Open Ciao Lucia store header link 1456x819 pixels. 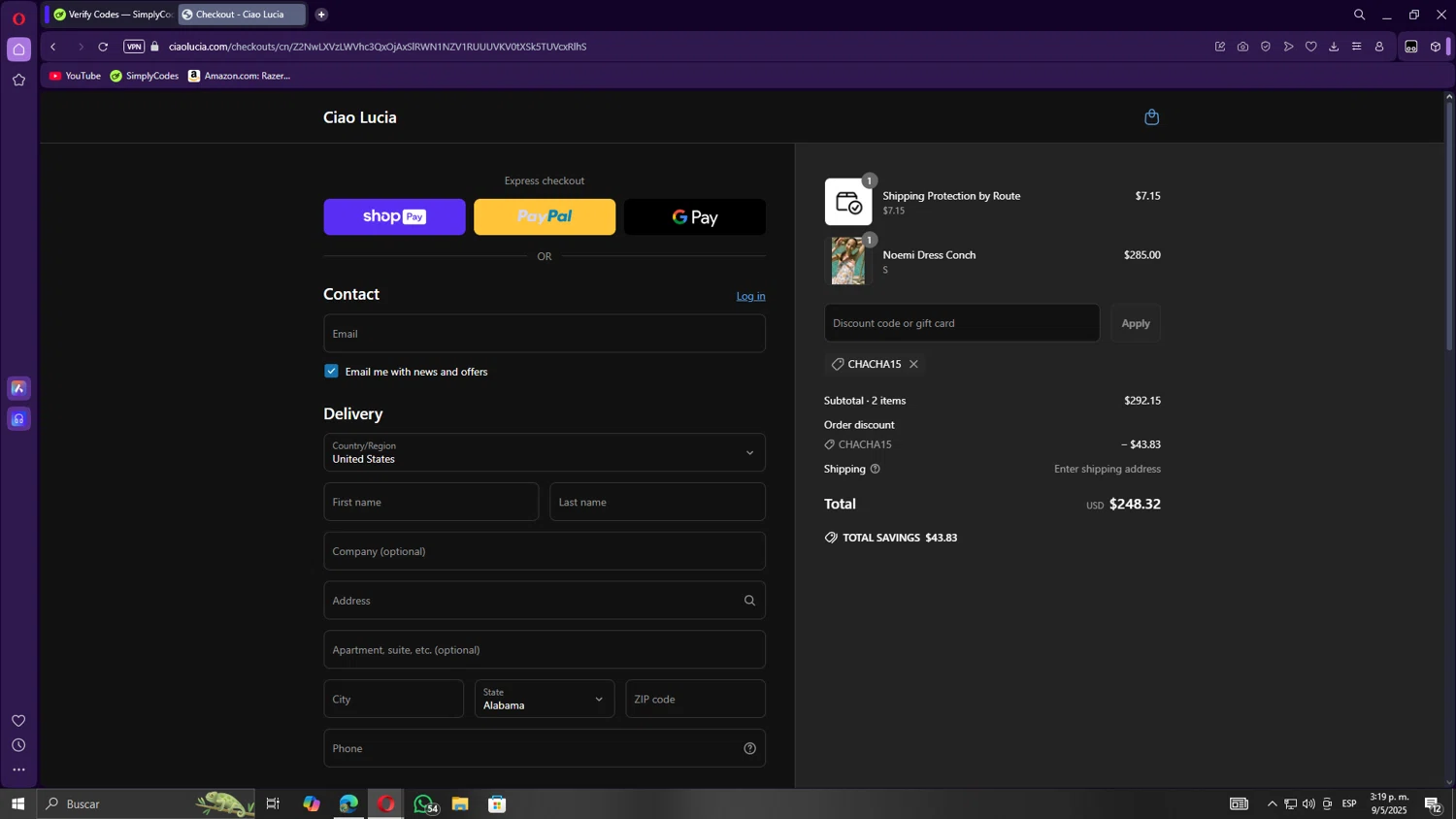pyautogui.click(x=360, y=117)
